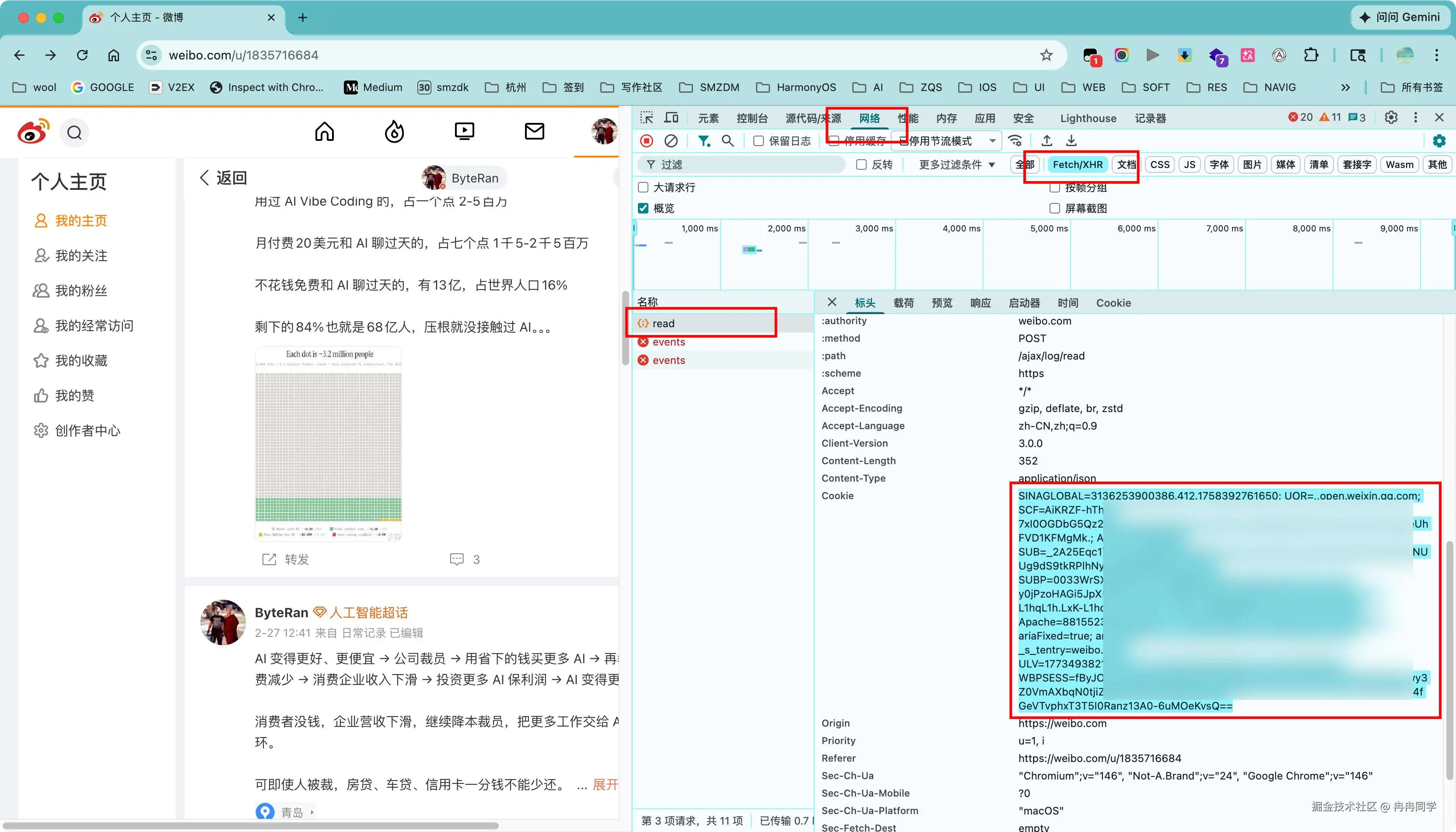Open the Weibo messages envelope icon
This screenshot has width=1456, height=832.
534,131
